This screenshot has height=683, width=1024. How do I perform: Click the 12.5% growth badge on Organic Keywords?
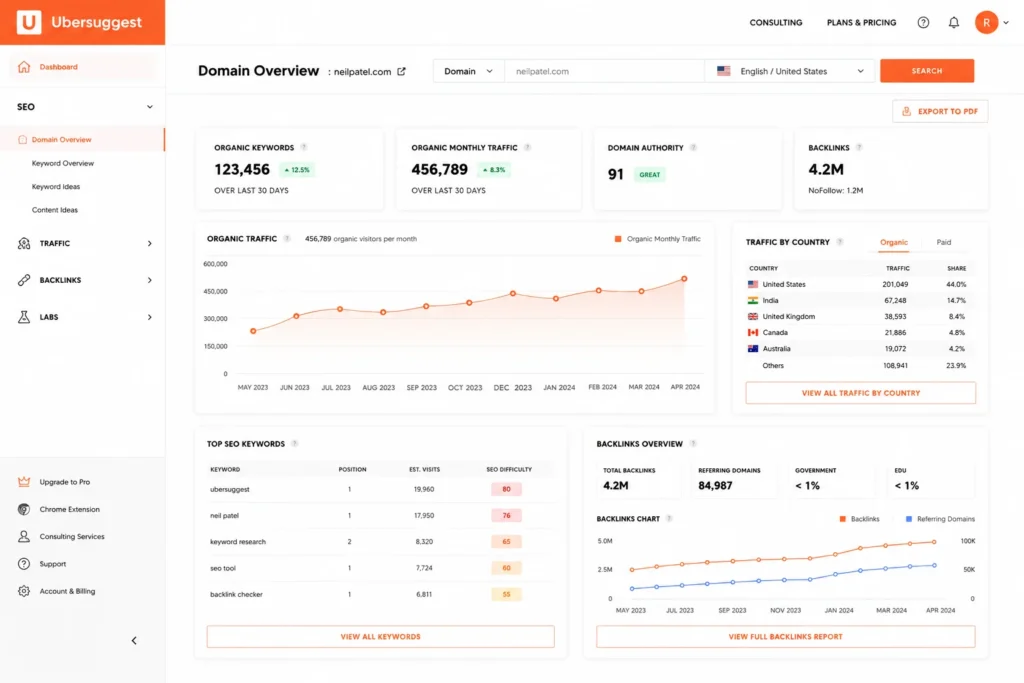tap(297, 170)
